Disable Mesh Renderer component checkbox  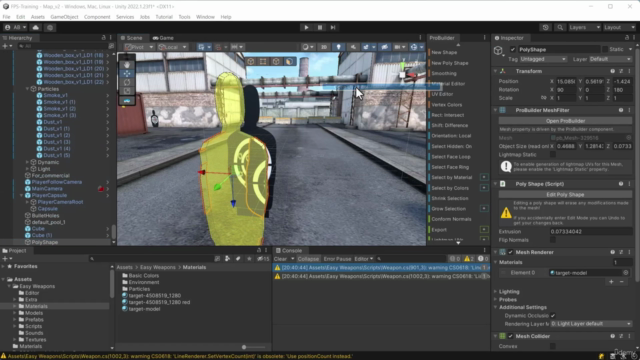[510, 252]
